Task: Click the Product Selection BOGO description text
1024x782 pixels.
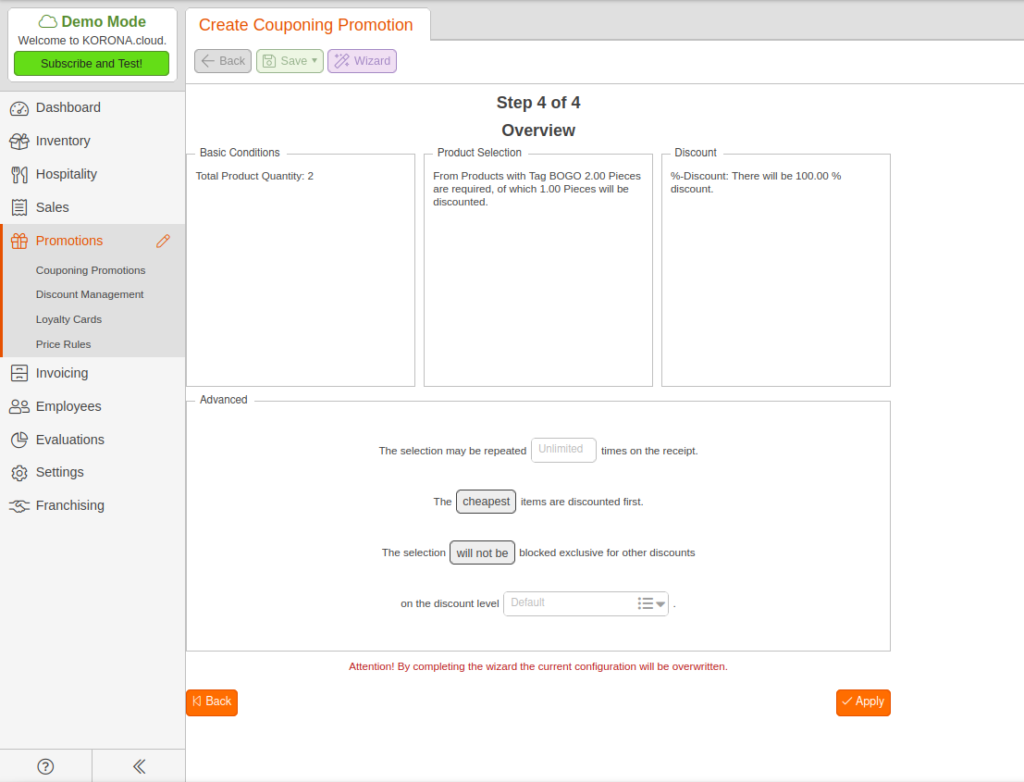Action: pyautogui.click(x=537, y=189)
